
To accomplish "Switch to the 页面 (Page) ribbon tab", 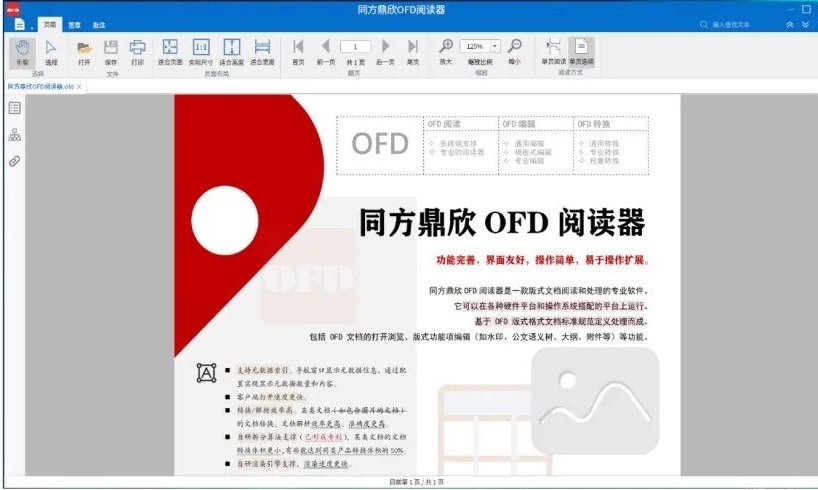I will click(x=50, y=25).
